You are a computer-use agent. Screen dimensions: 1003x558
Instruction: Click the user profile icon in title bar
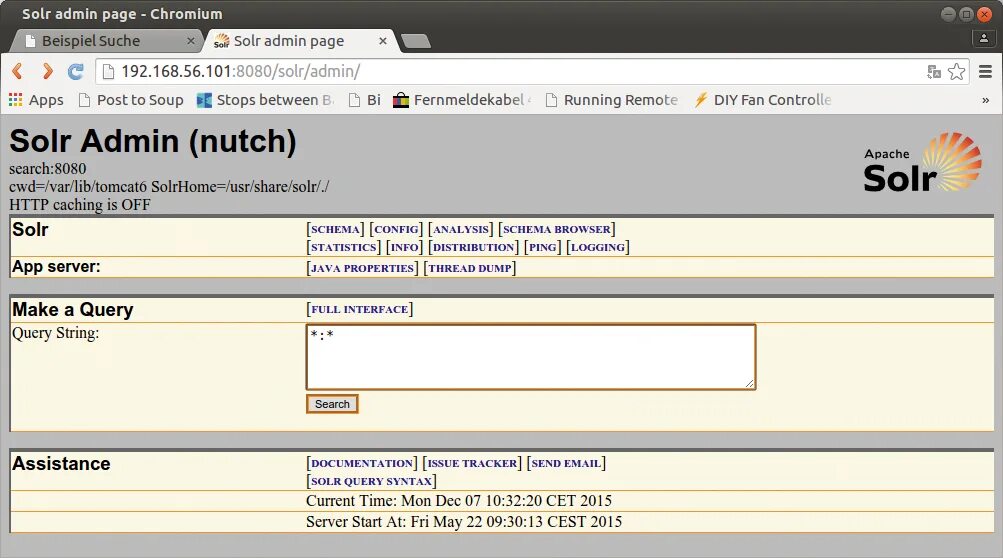tap(984, 38)
